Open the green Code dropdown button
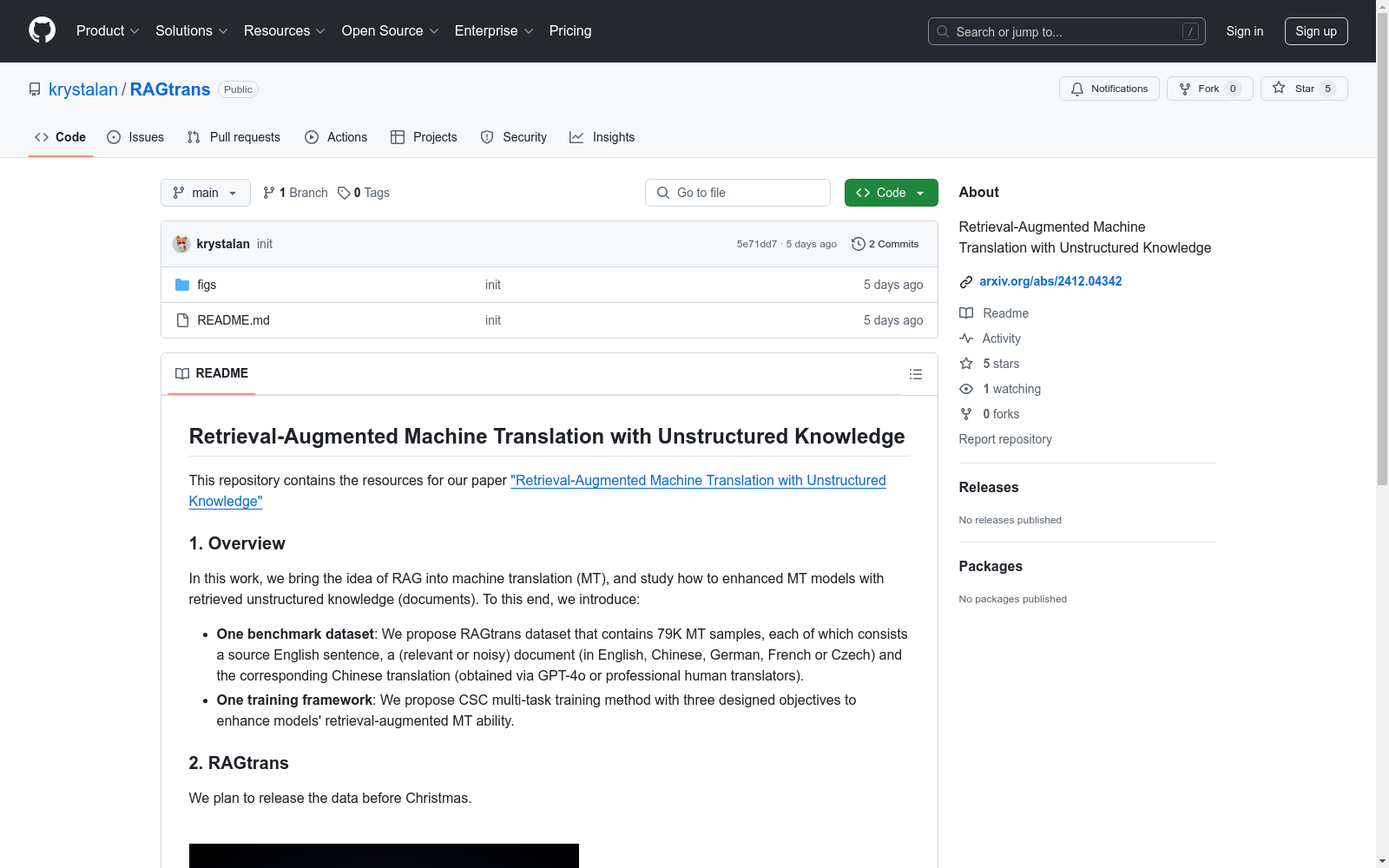Image resolution: width=1389 pixels, height=868 pixels. (892, 193)
